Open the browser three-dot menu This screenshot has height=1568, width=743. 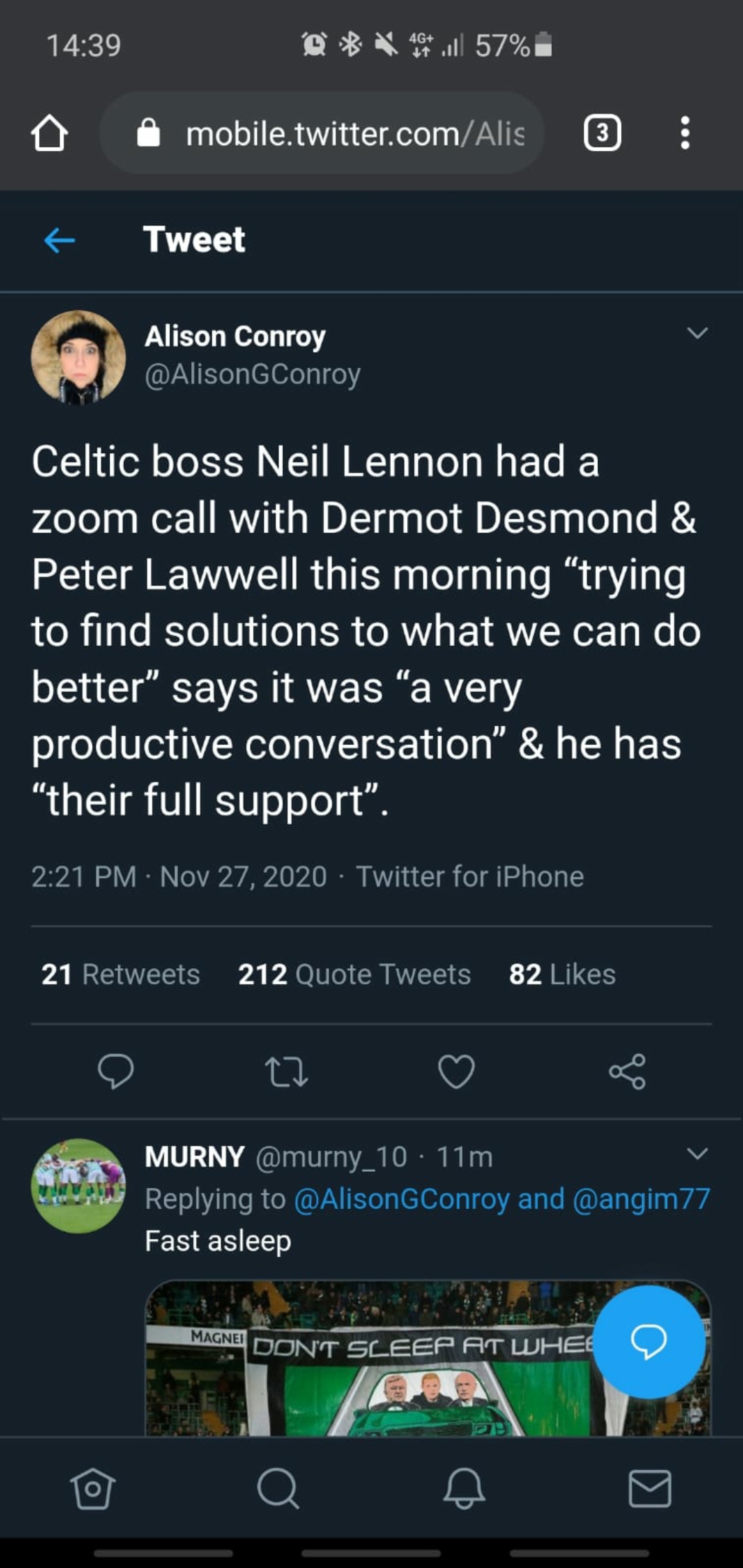point(685,133)
